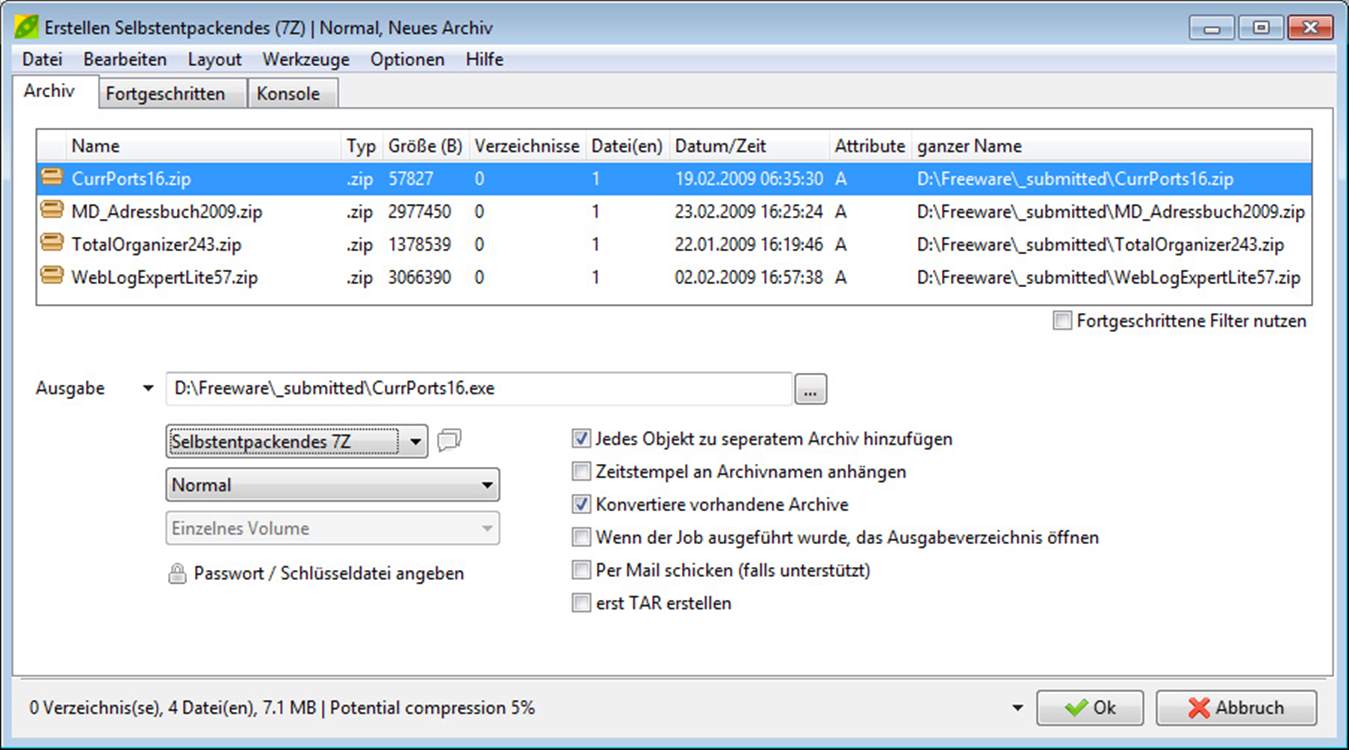Viewport: 1349px width, 750px height.
Task: Click the padlock icon for password
Action: [177, 574]
